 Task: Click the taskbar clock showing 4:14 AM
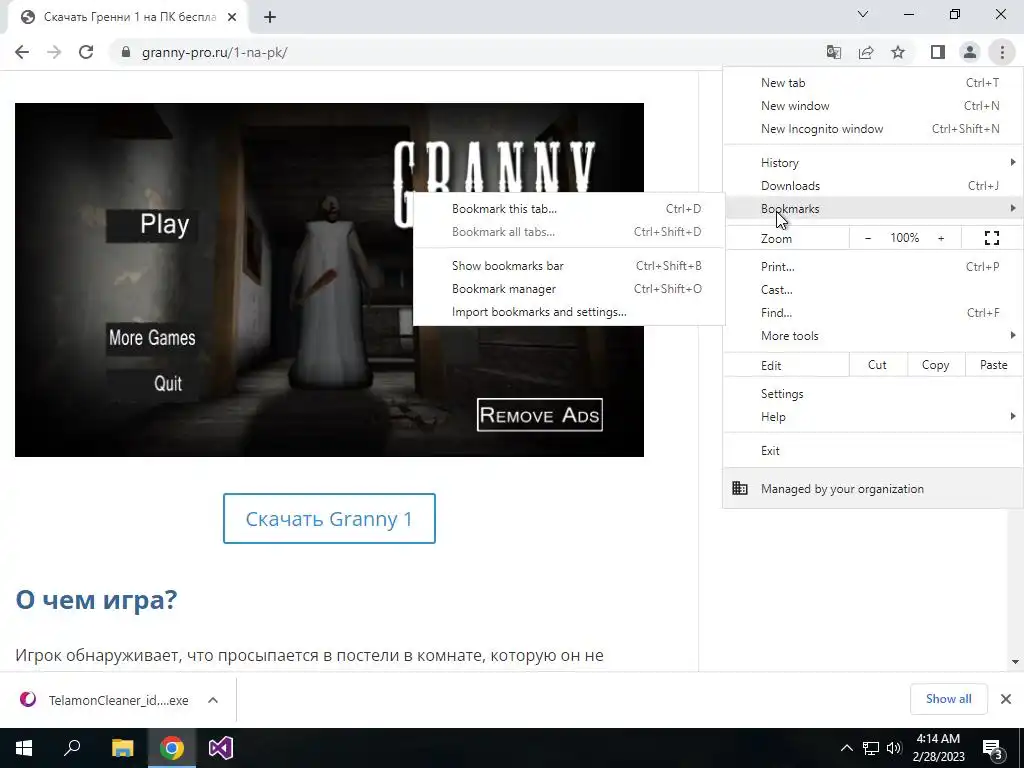pos(940,748)
